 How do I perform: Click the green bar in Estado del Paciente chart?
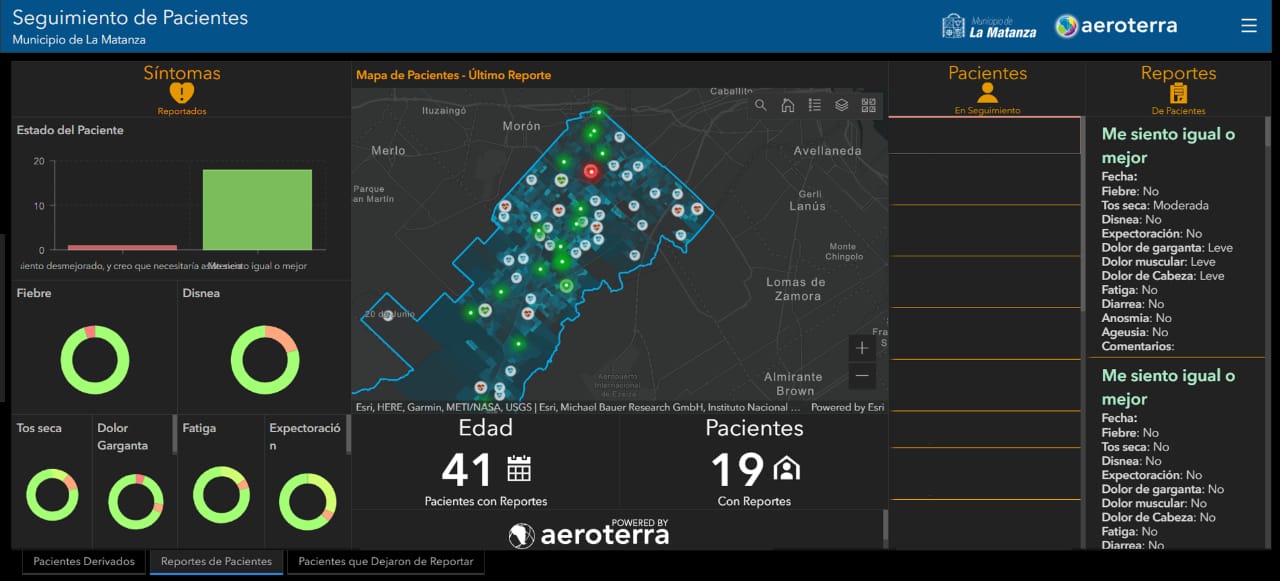click(257, 210)
